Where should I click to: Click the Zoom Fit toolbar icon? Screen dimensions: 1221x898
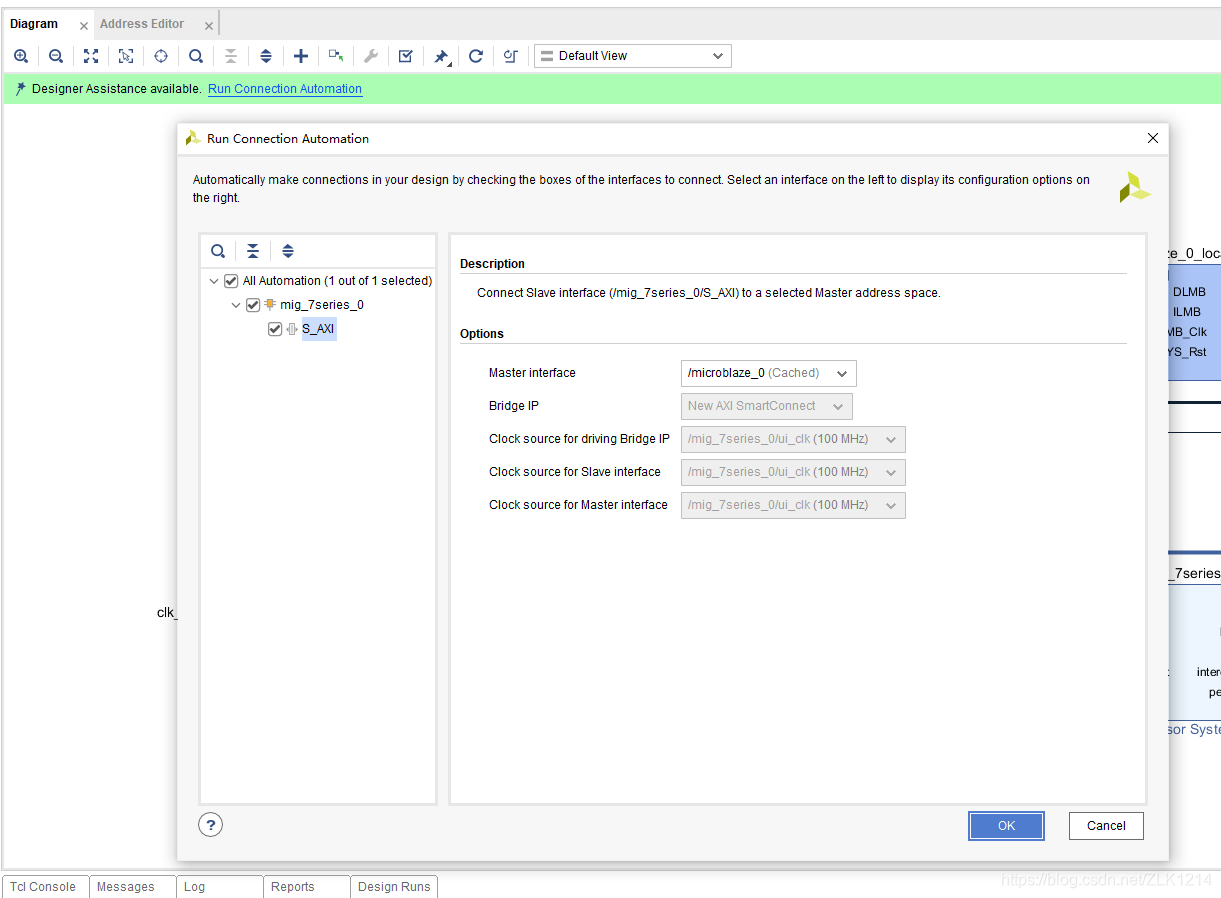point(91,56)
